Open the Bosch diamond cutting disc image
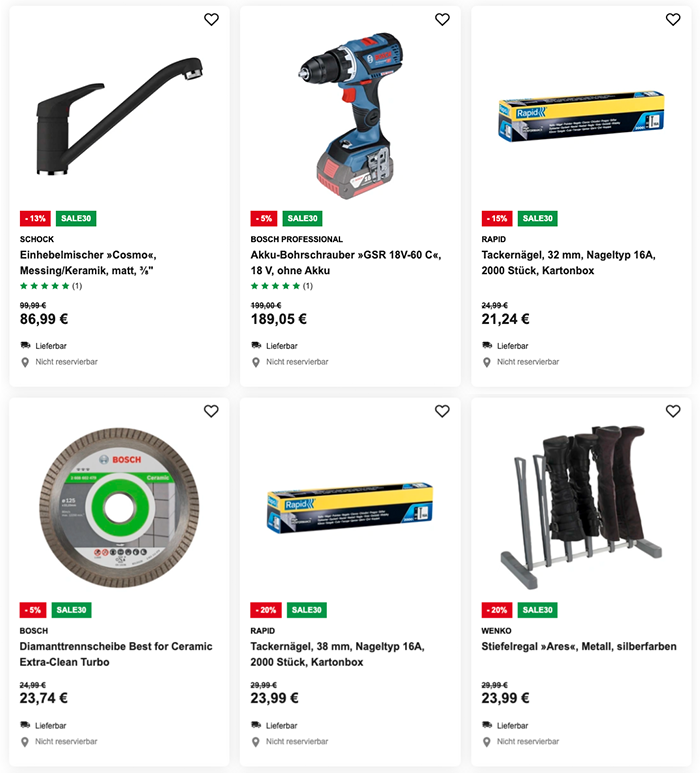Image resolution: width=700 pixels, height=773 pixels. [119, 507]
